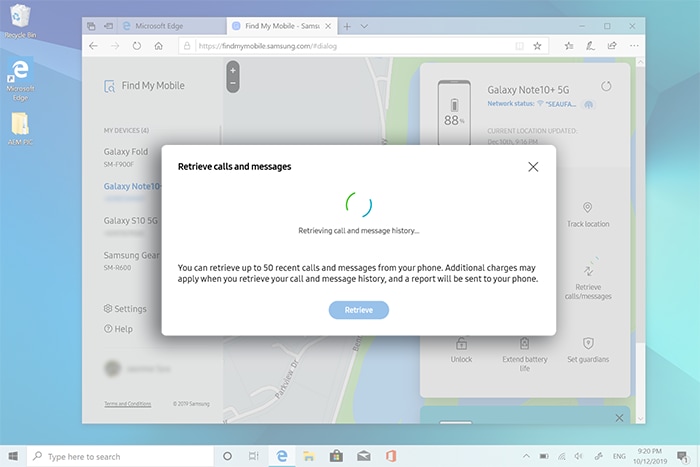This screenshot has height=467, width=700.
Task: Open Office app from taskbar
Action: pos(391,456)
